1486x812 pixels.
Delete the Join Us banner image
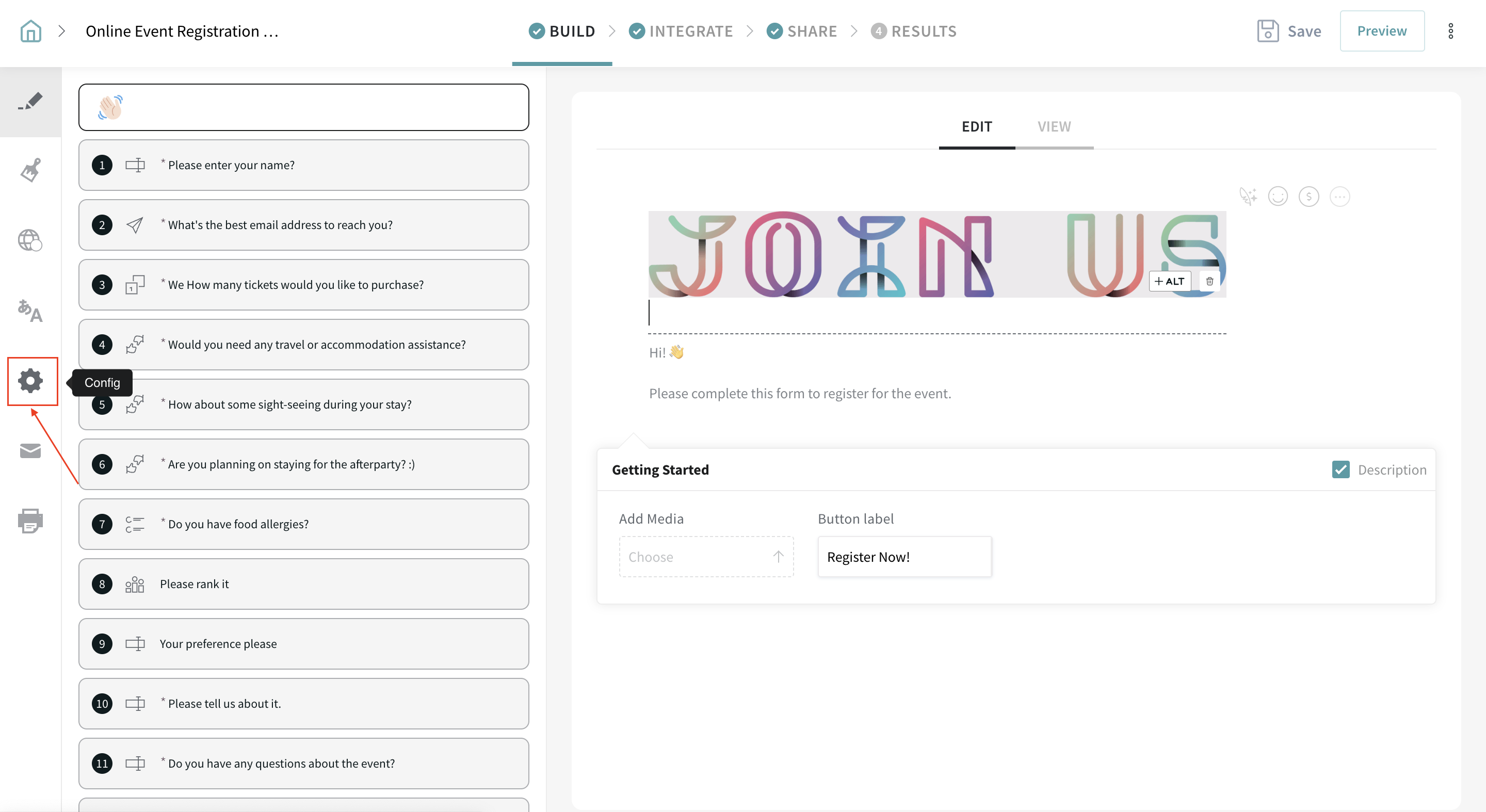[x=1209, y=282]
